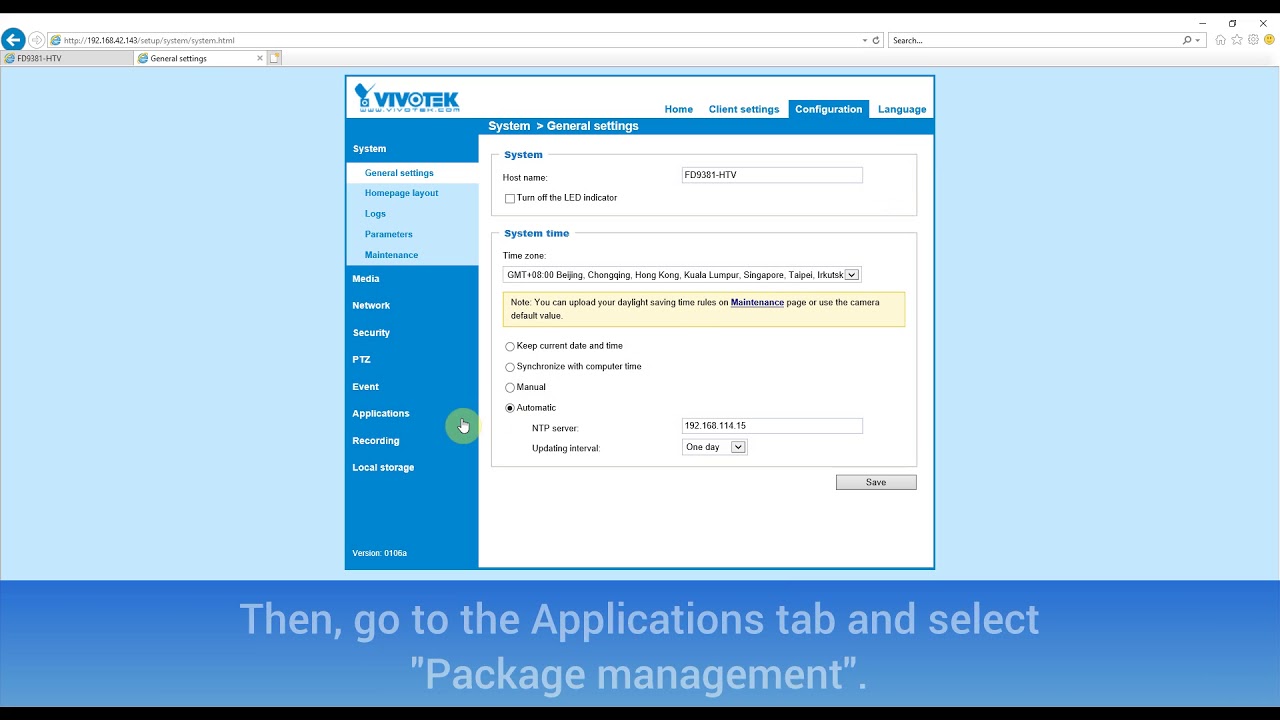Screen dimensions: 1280x720
Task: Select Keep current date and time
Action: coord(510,347)
